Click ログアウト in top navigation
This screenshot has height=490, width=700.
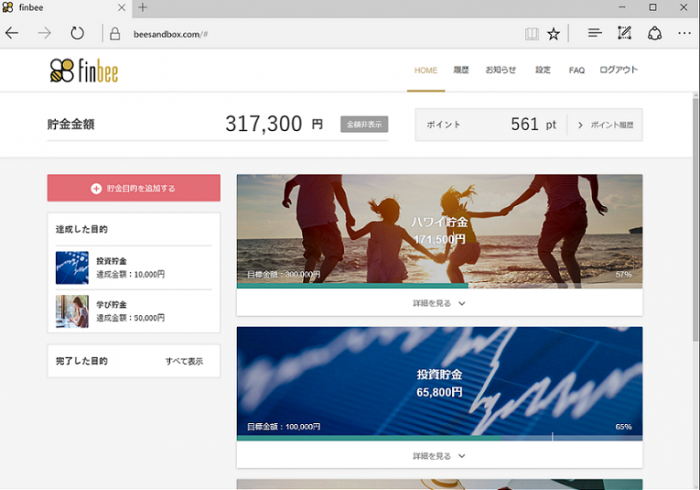coord(618,70)
